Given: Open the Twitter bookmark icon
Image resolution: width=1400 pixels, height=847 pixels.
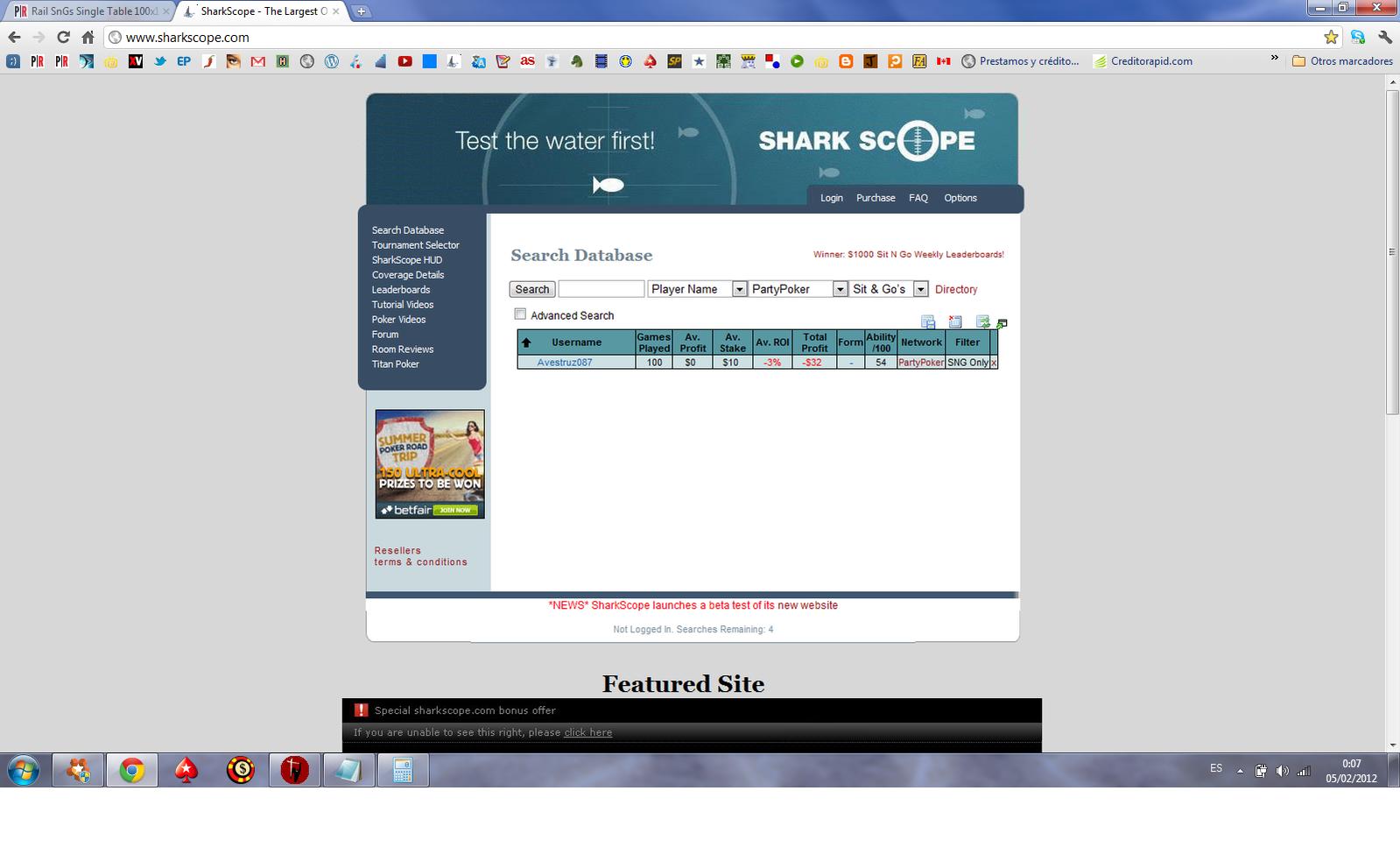Looking at the screenshot, I should pyautogui.click(x=159, y=61).
